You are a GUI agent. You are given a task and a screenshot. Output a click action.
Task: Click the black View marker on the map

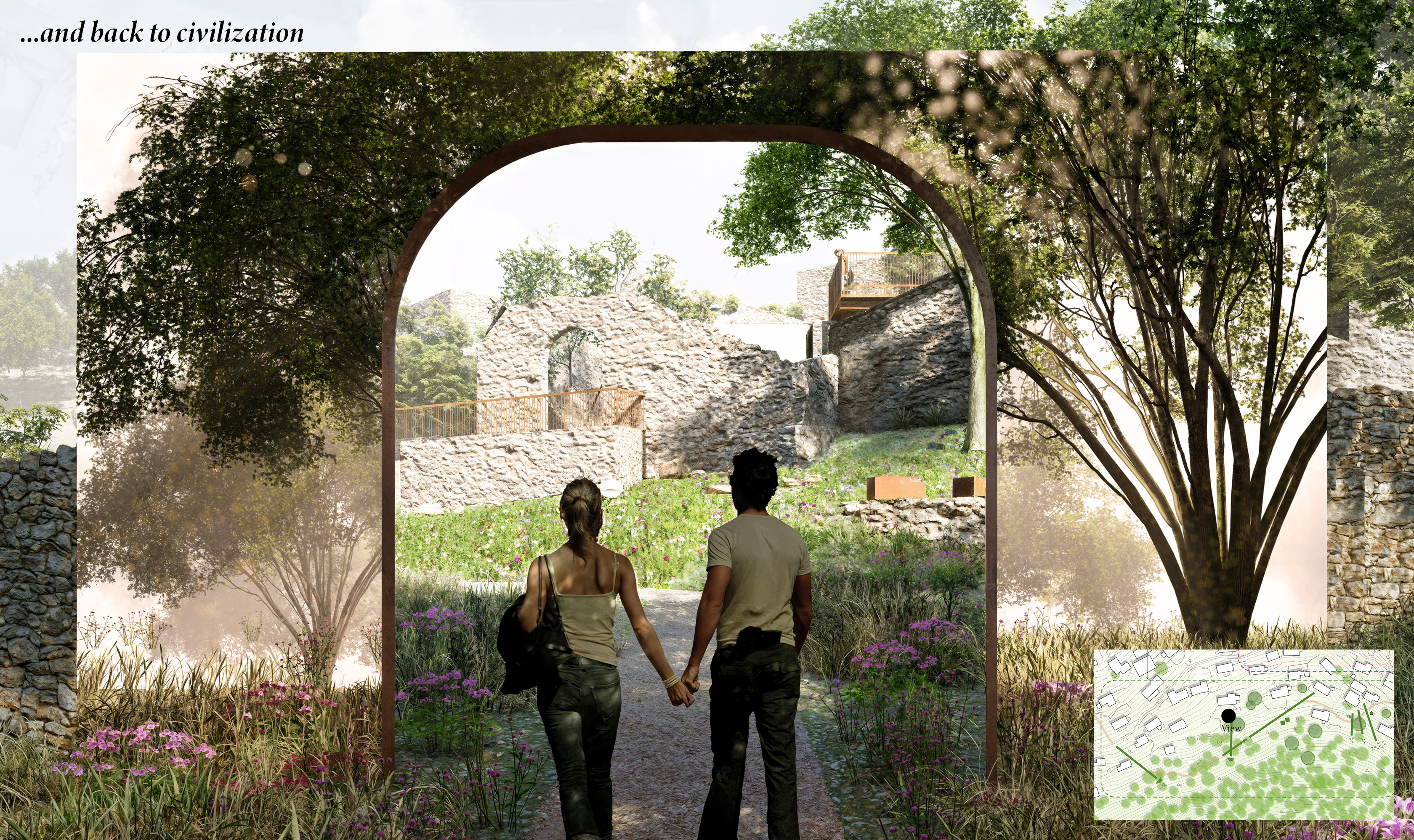coord(1228,716)
